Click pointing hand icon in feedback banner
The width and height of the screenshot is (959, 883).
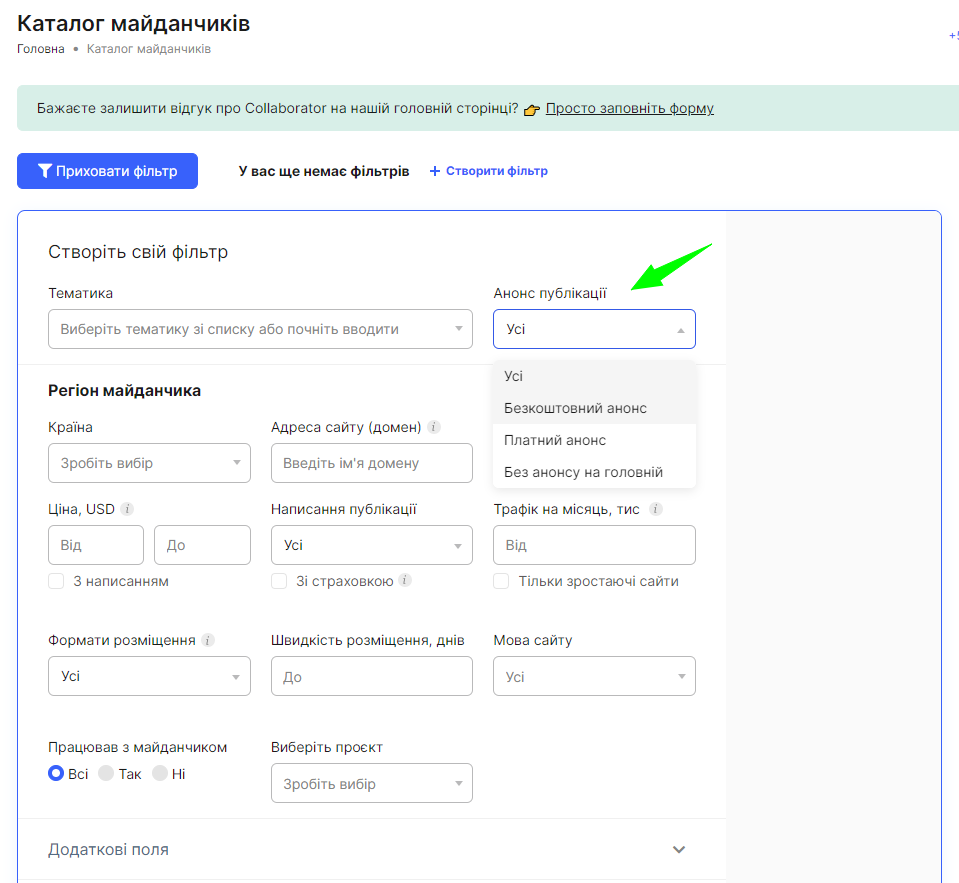point(531,109)
